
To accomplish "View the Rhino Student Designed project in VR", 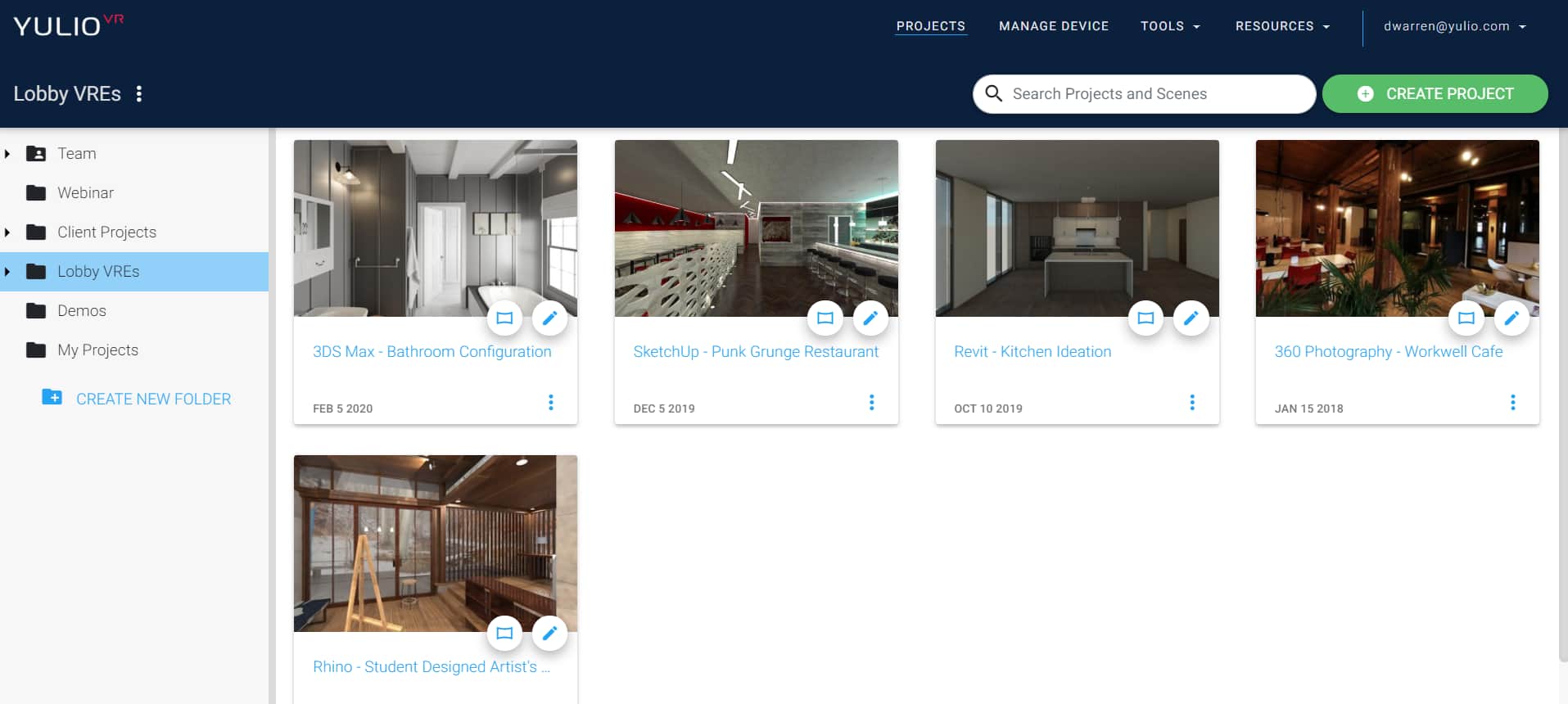I will [504, 633].
